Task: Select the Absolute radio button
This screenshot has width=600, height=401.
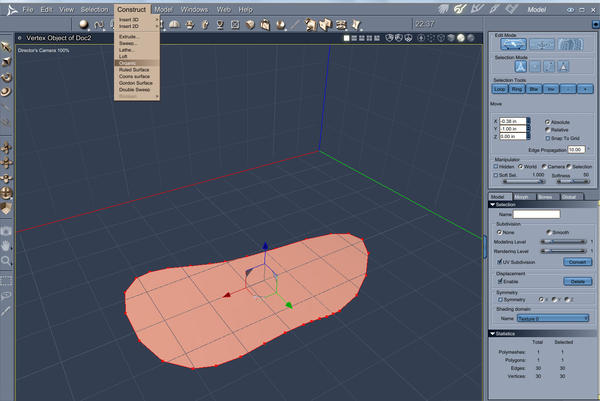Action: [x=547, y=122]
